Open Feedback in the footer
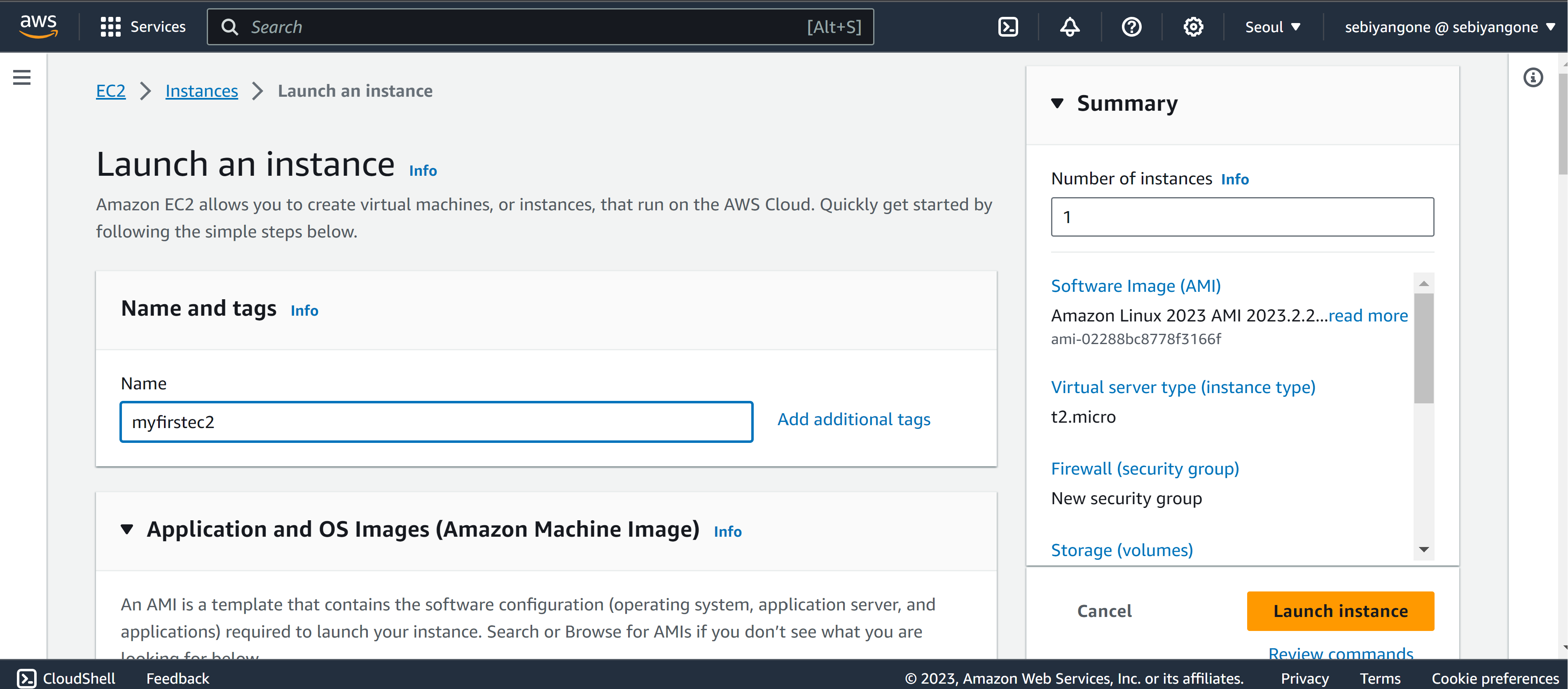The height and width of the screenshot is (689, 1568). coord(177,678)
